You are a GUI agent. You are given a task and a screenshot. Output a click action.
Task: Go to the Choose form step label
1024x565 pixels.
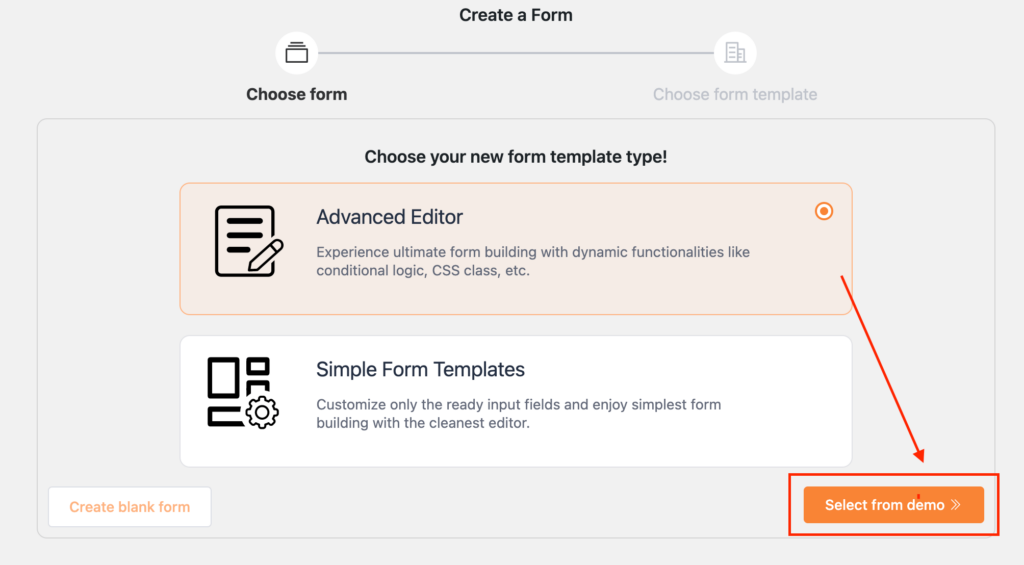click(296, 94)
